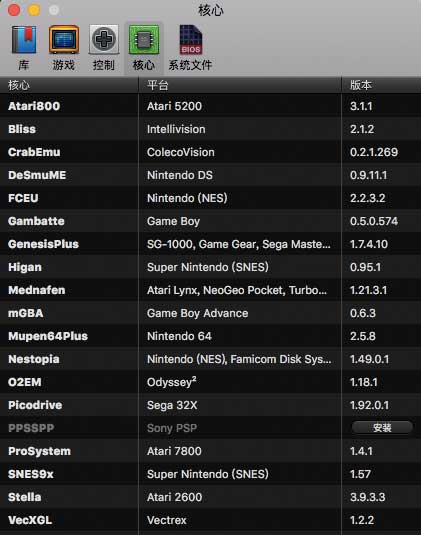Select the Atari800 core row

210,106
